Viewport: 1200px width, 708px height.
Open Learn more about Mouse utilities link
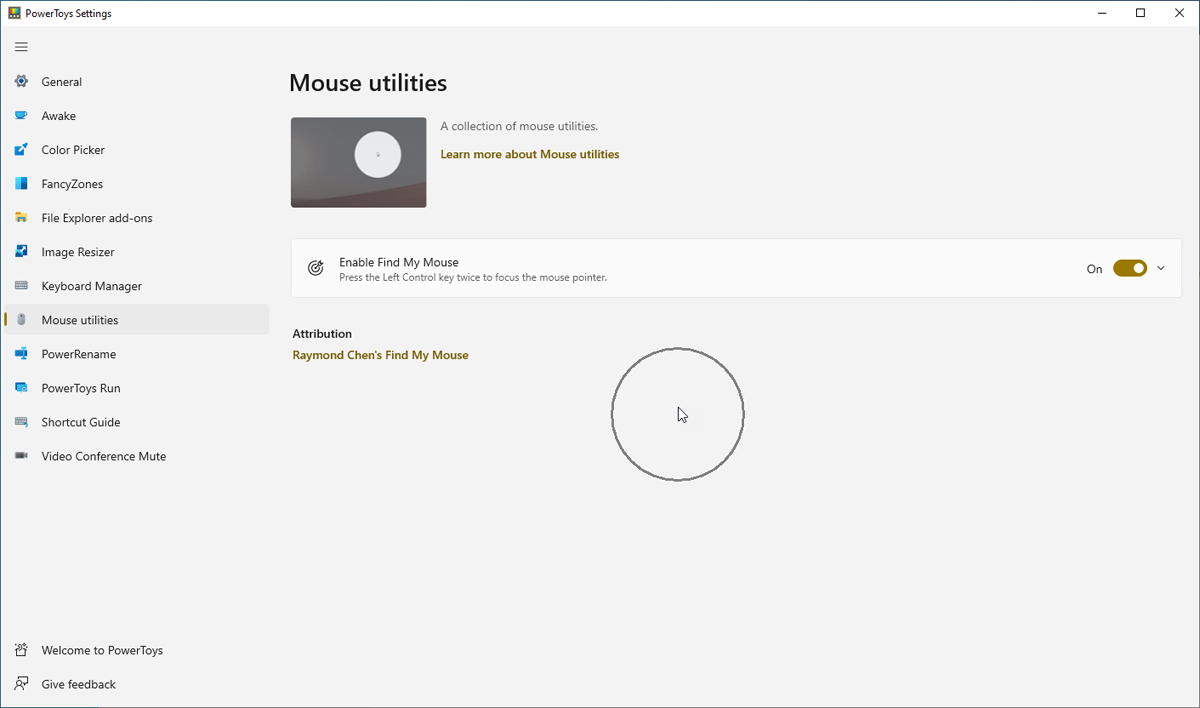point(530,154)
